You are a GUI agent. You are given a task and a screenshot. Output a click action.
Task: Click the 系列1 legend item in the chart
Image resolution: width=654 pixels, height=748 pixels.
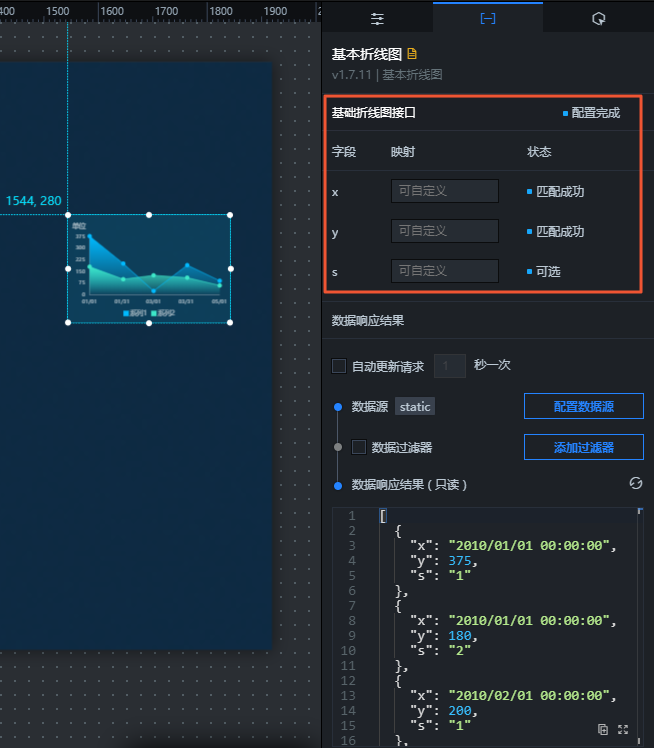(x=135, y=313)
